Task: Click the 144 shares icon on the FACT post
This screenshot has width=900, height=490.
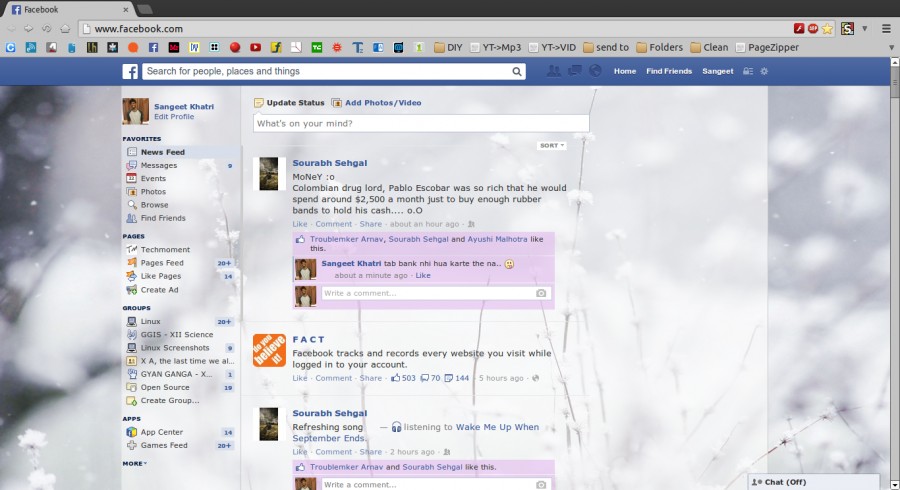Action: (x=449, y=378)
